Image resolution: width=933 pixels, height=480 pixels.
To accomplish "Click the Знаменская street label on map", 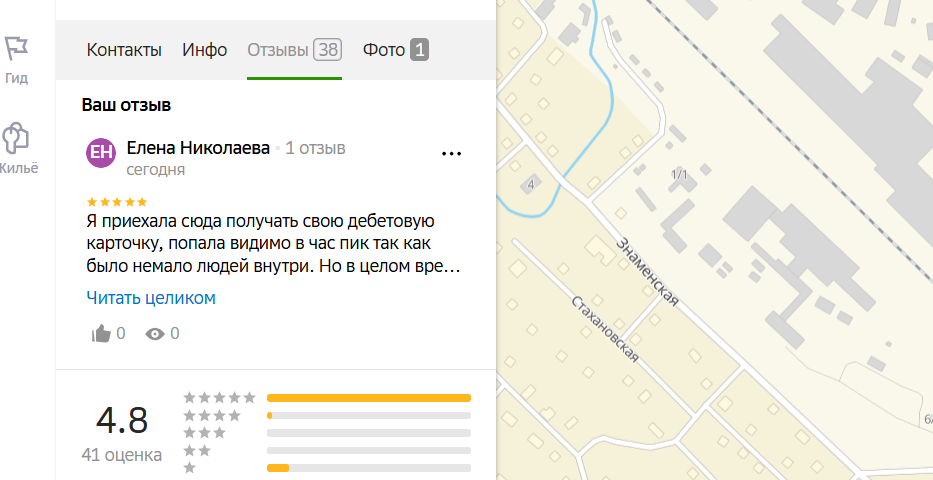I will pyautogui.click(x=647, y=271).
